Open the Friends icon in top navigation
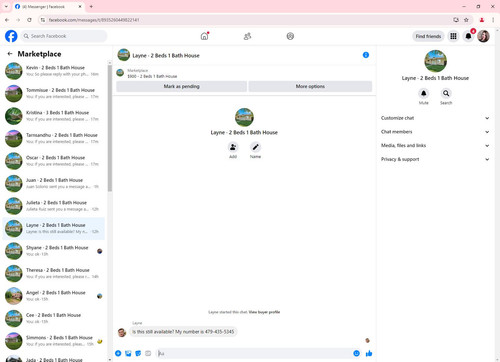Viewport: 500px width, 362px height. pyautogui.click(x=247, y=36)
